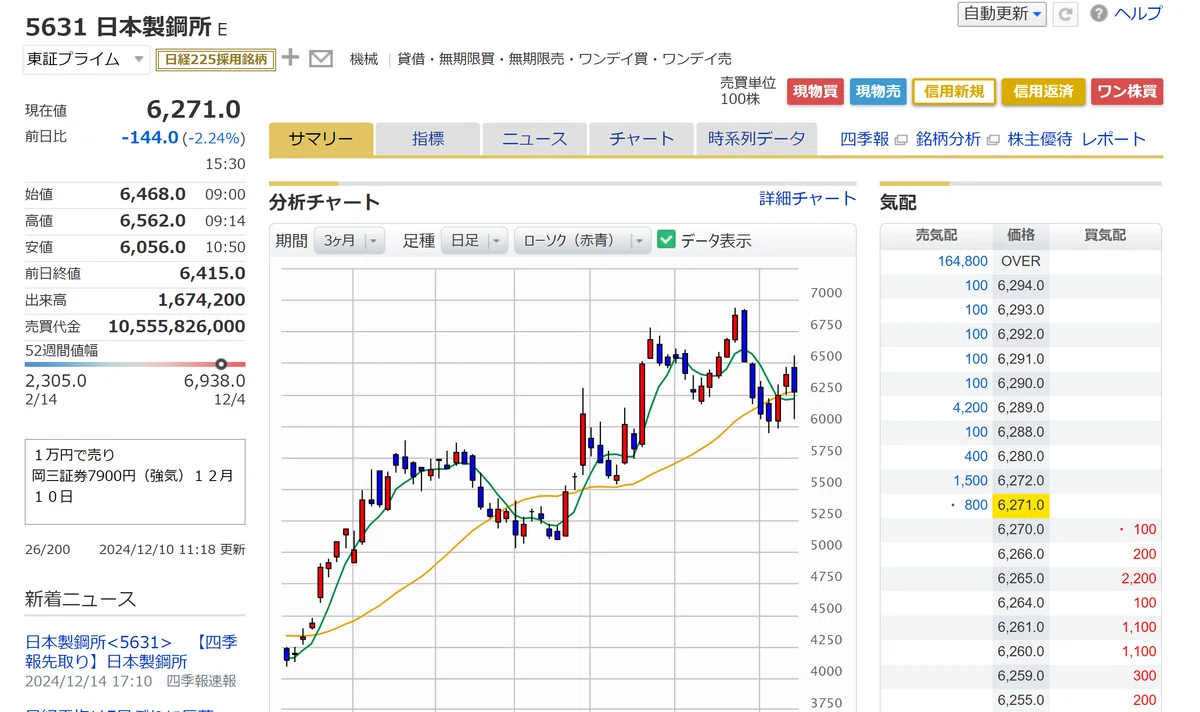Image resolution: width=1200 pixels, height=712 pixels.
Task: Switch to the 時系列データ tab
Action: coord(757,139)
